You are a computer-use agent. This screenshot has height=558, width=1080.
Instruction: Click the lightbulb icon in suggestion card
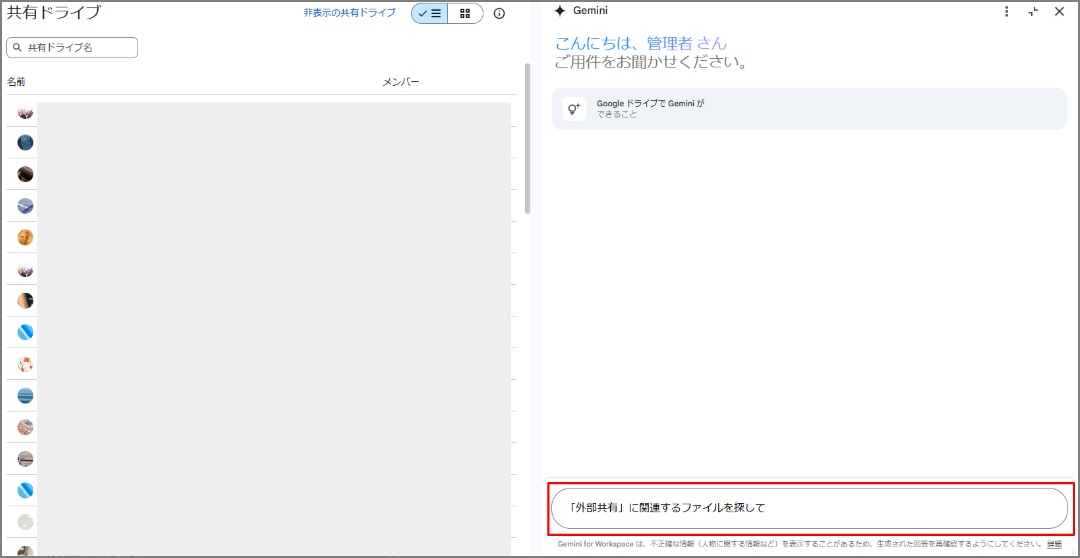click(x=574, y=109)
